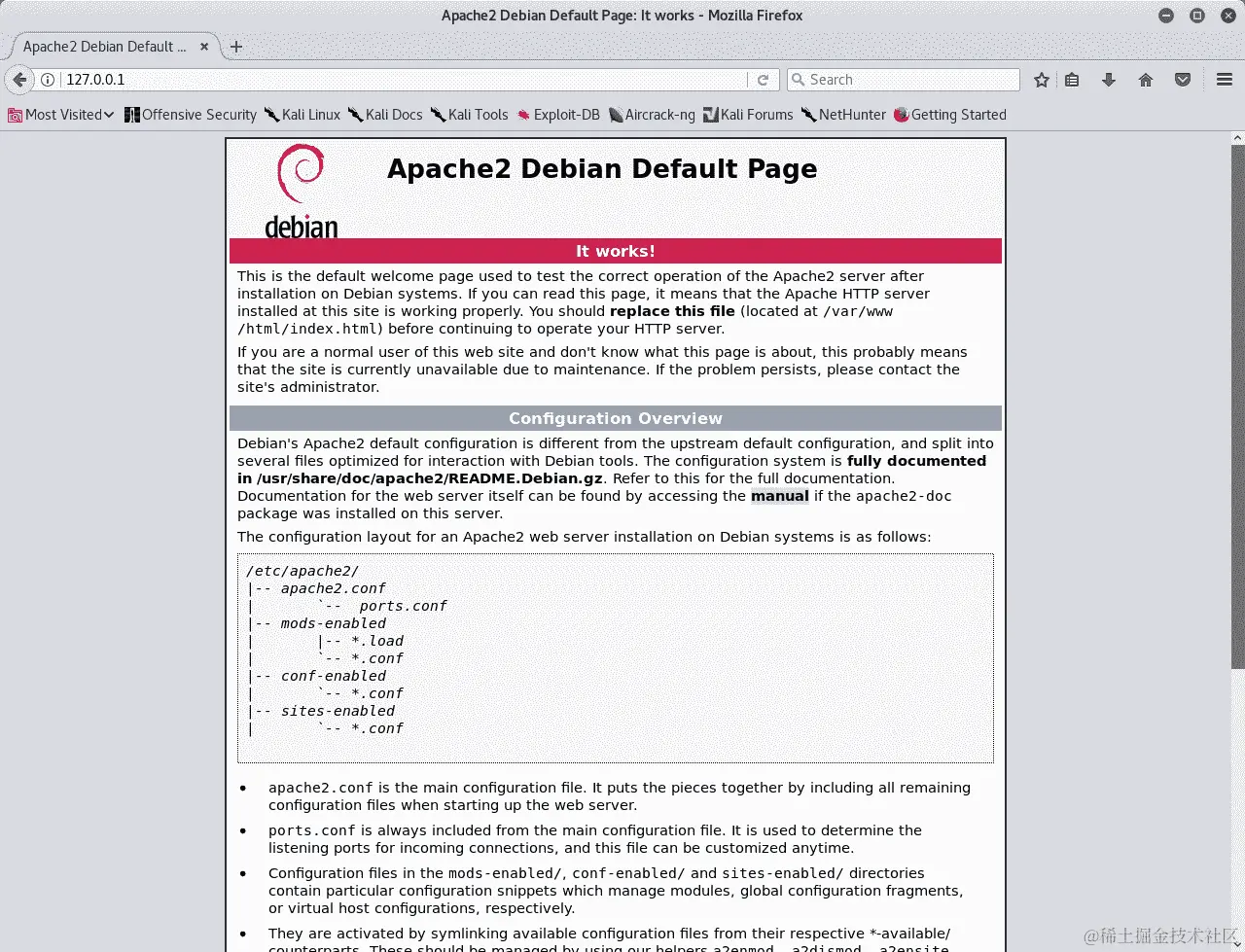
Task: Go to the Firefox Home page icon
Action: point(1146,80)
